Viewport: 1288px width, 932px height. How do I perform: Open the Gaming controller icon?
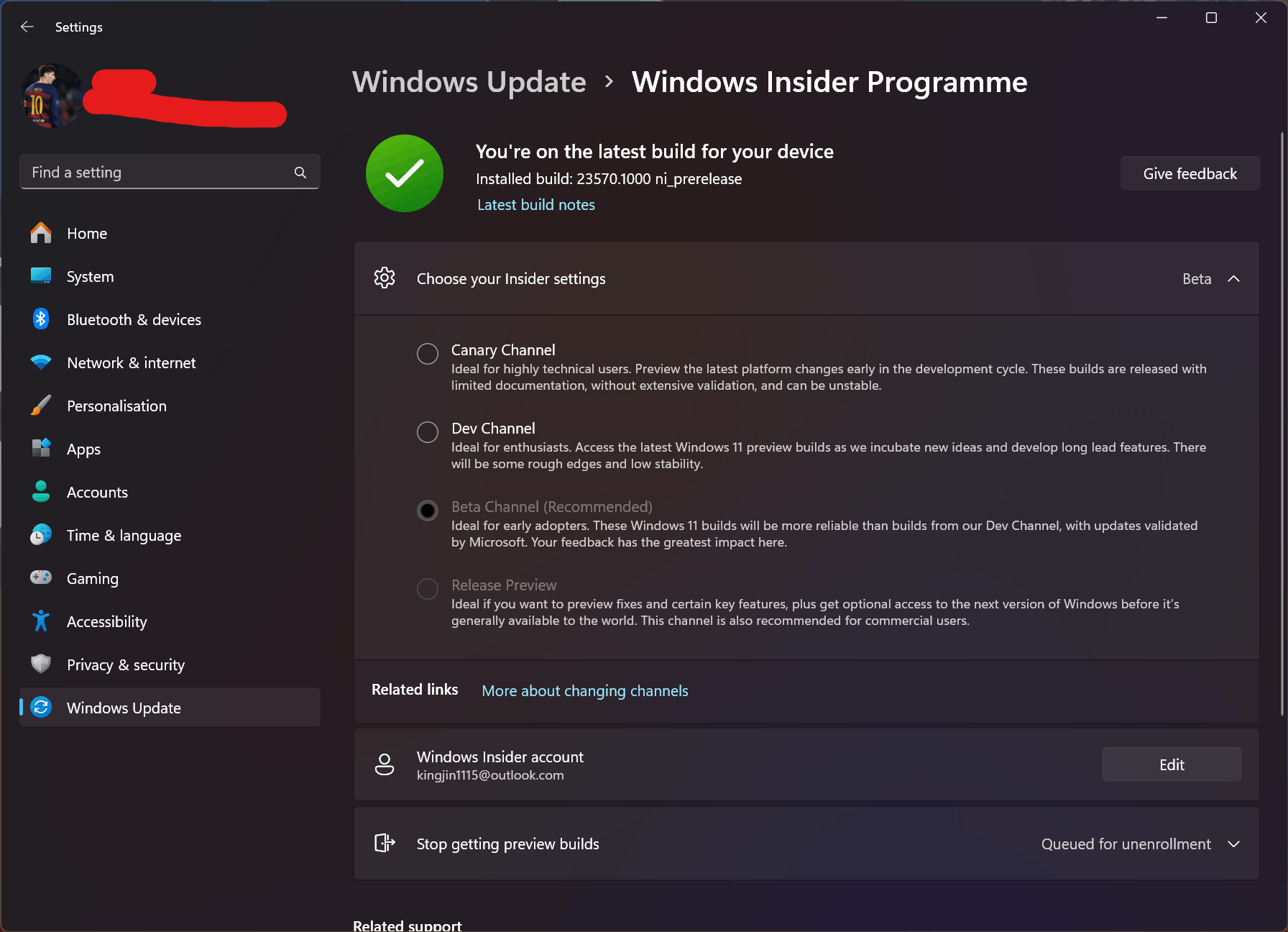click(x=41, y=577)
